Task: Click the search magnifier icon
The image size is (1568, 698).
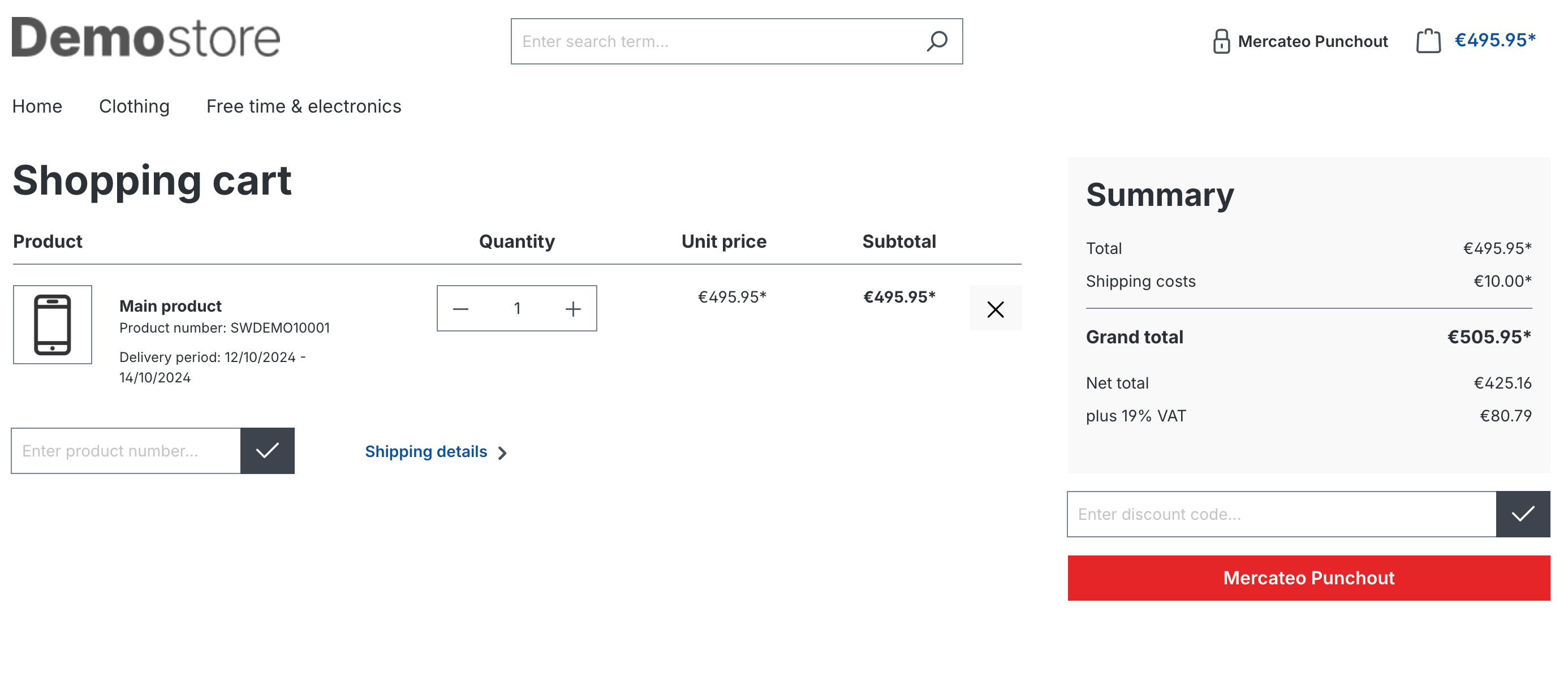Action: coord(937,41)
